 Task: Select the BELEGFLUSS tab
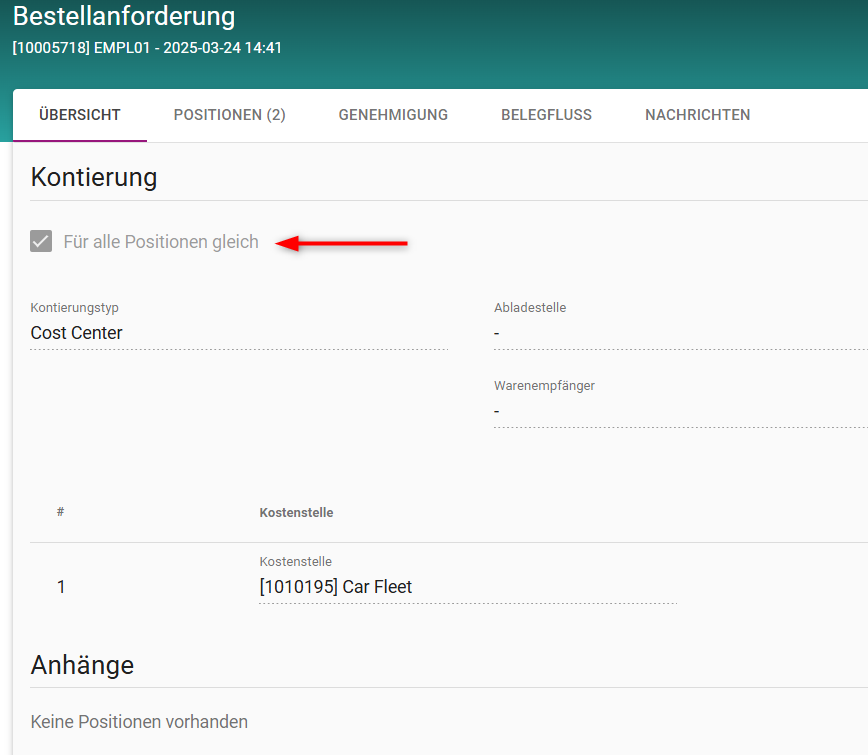[546, 115]
